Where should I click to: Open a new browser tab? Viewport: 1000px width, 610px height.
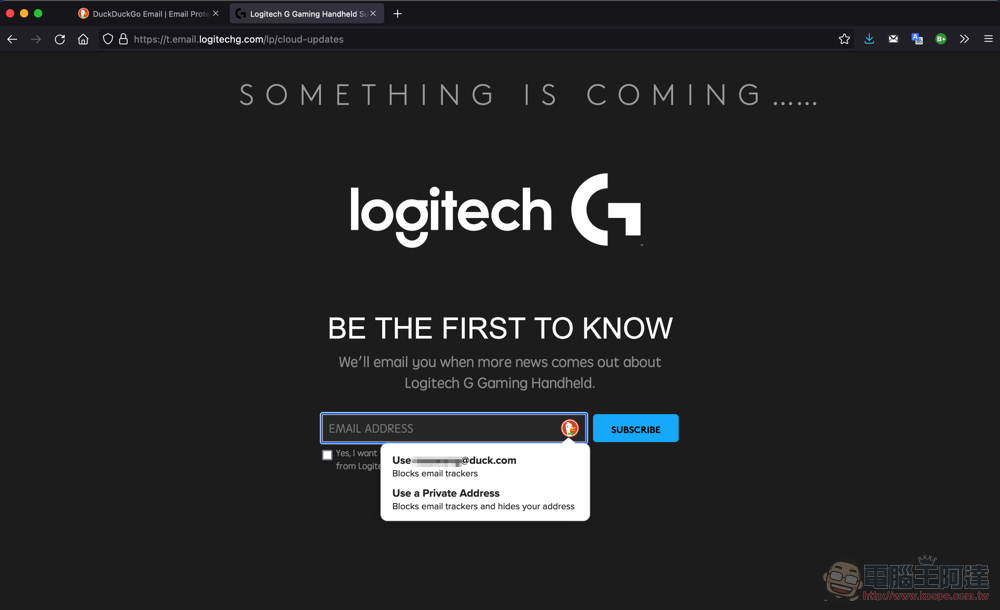(397, 13)
